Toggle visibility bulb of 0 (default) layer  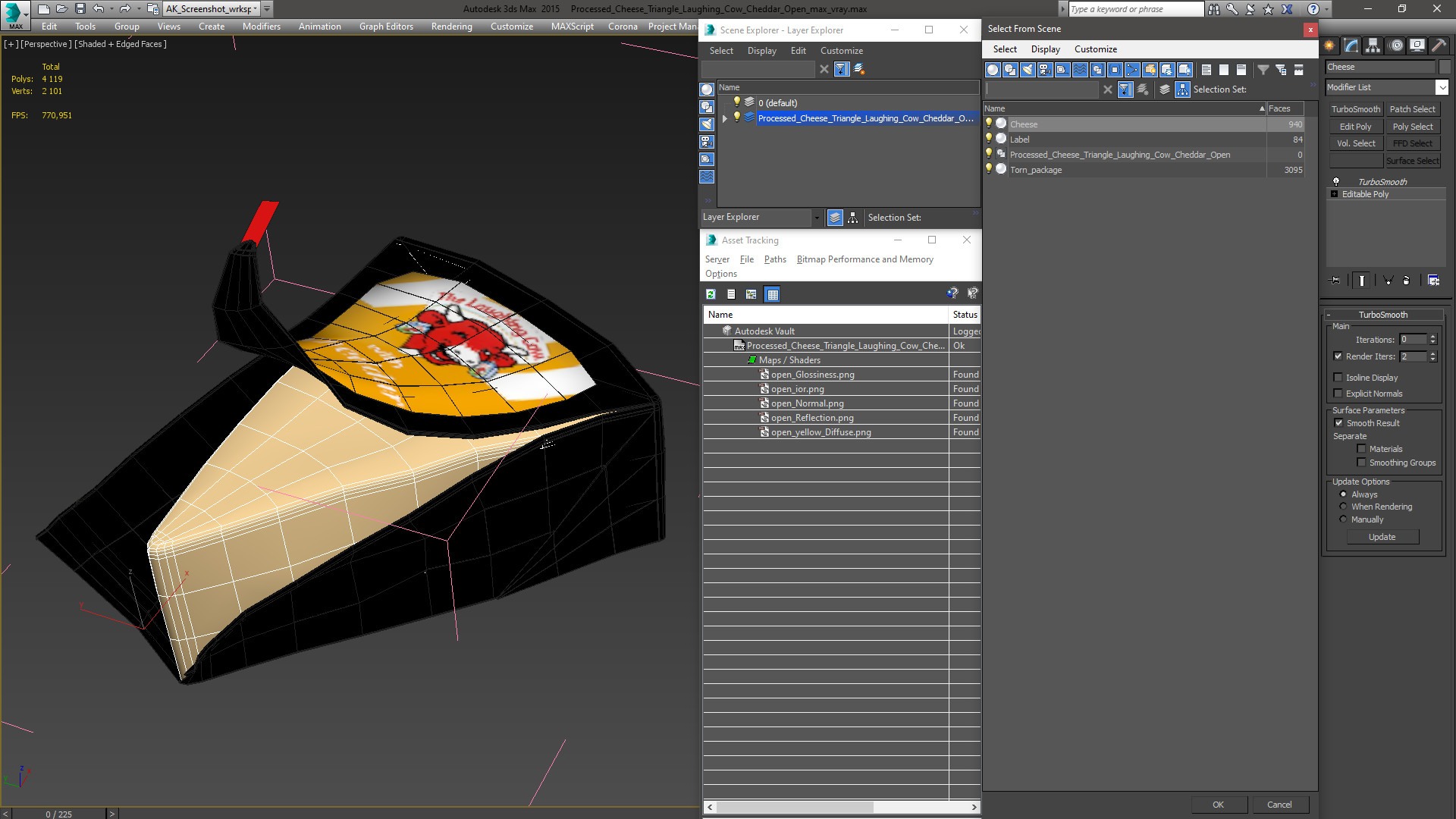pyautogui.click(x=736, y=102)
